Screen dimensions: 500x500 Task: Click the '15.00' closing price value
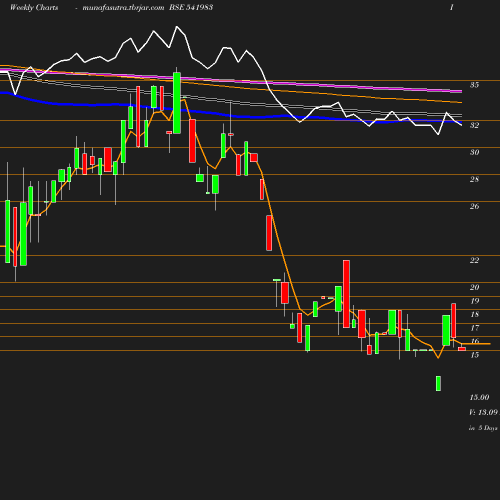coord(479,397)
